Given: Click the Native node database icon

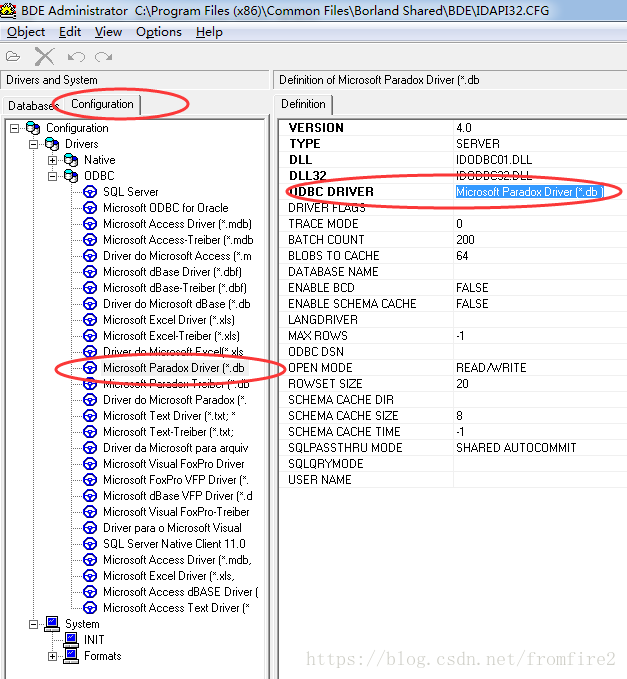Looking at the screenshot, I should pos(71,160).
